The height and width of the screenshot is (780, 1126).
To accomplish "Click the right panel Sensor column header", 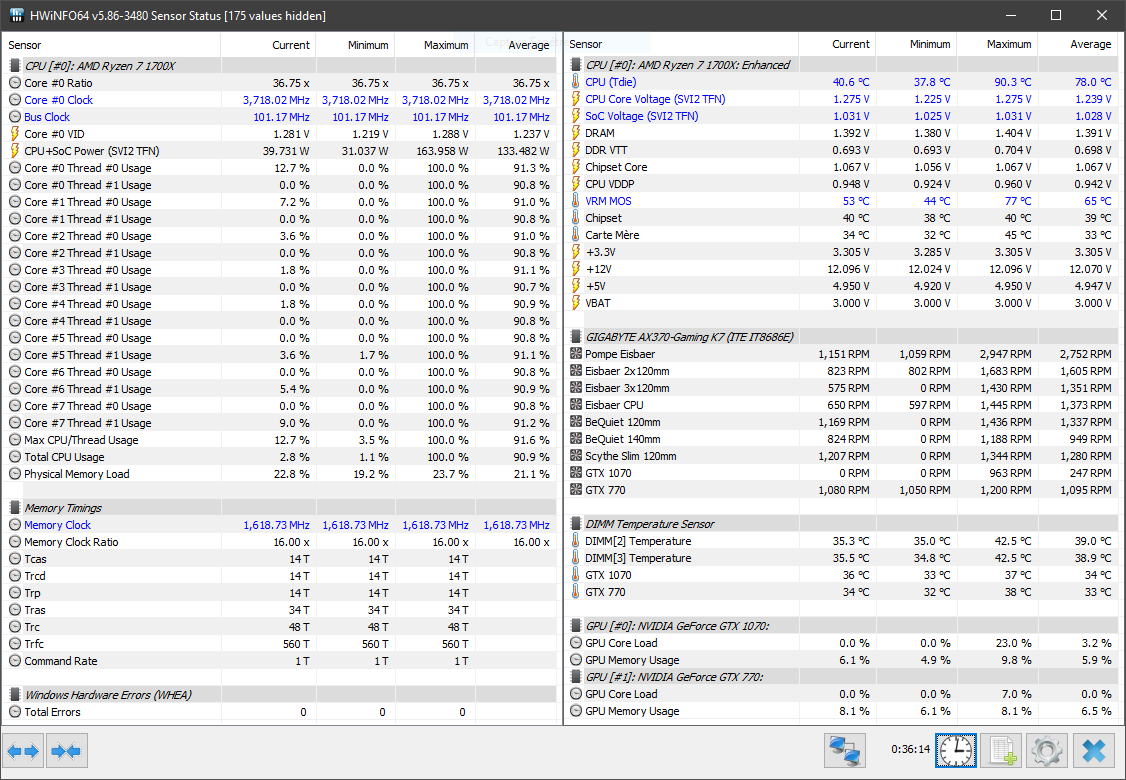I will [x=681, y=44].
